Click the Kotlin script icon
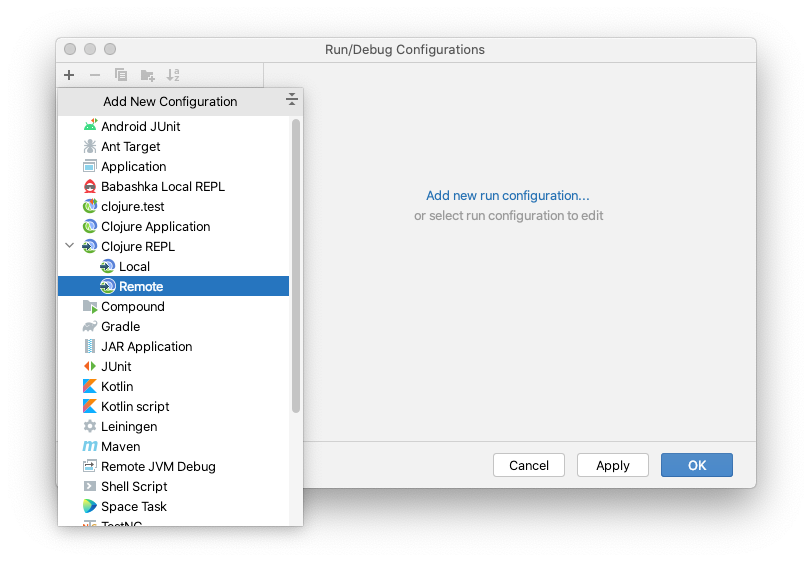Screen dimensions: 812x562 [x=90, y=406]
